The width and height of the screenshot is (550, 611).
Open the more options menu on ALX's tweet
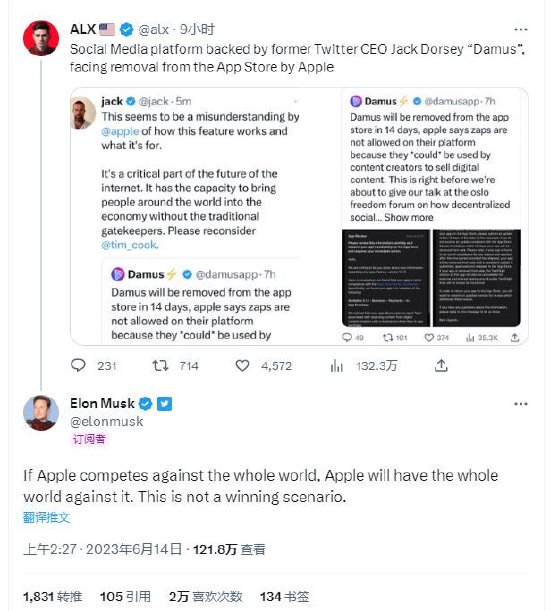point(520,29)
